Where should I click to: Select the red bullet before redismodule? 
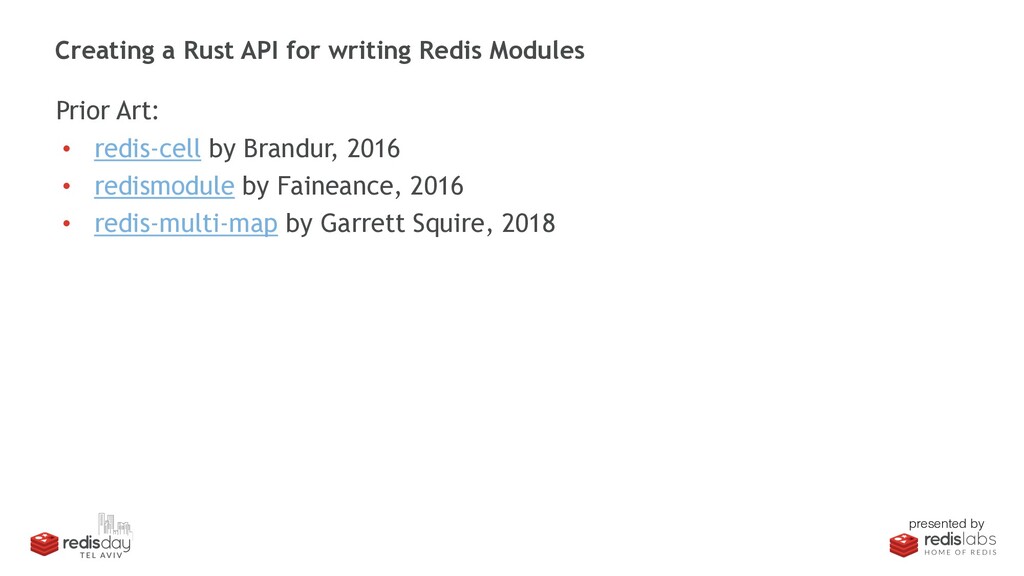[x=67, y=187]
